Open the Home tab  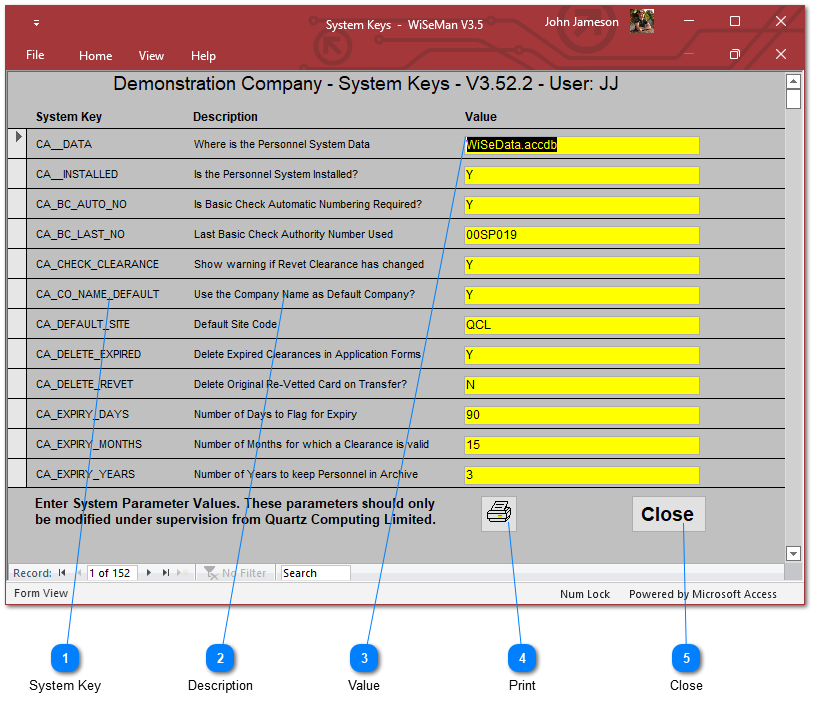pyautogui.click(x=96, y=56)
